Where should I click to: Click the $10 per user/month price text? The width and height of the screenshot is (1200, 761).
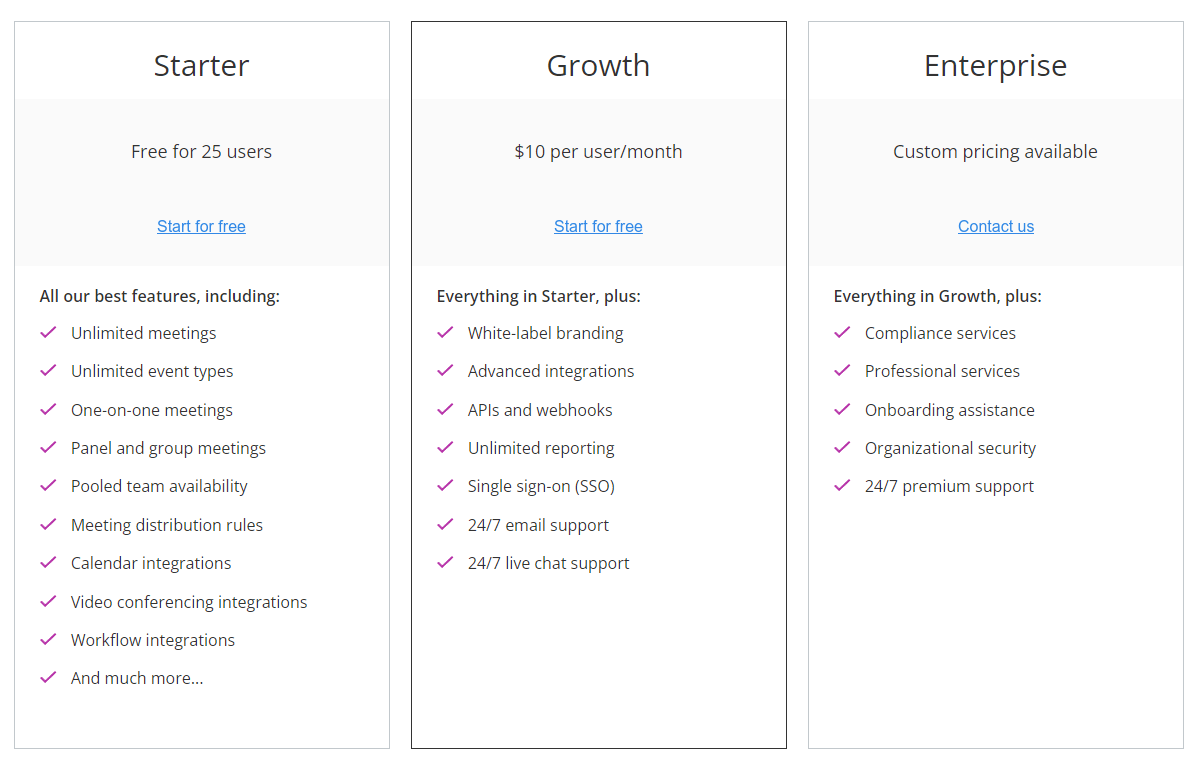pyautogui.click(x=598, y=152)
